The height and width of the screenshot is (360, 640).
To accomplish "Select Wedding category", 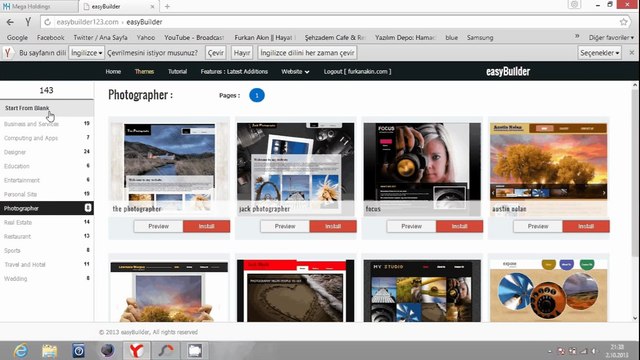I will tap(47, 279).
